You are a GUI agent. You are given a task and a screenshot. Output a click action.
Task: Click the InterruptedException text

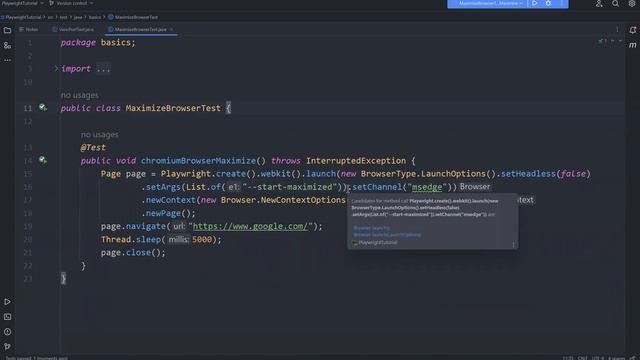coord(356,160)
